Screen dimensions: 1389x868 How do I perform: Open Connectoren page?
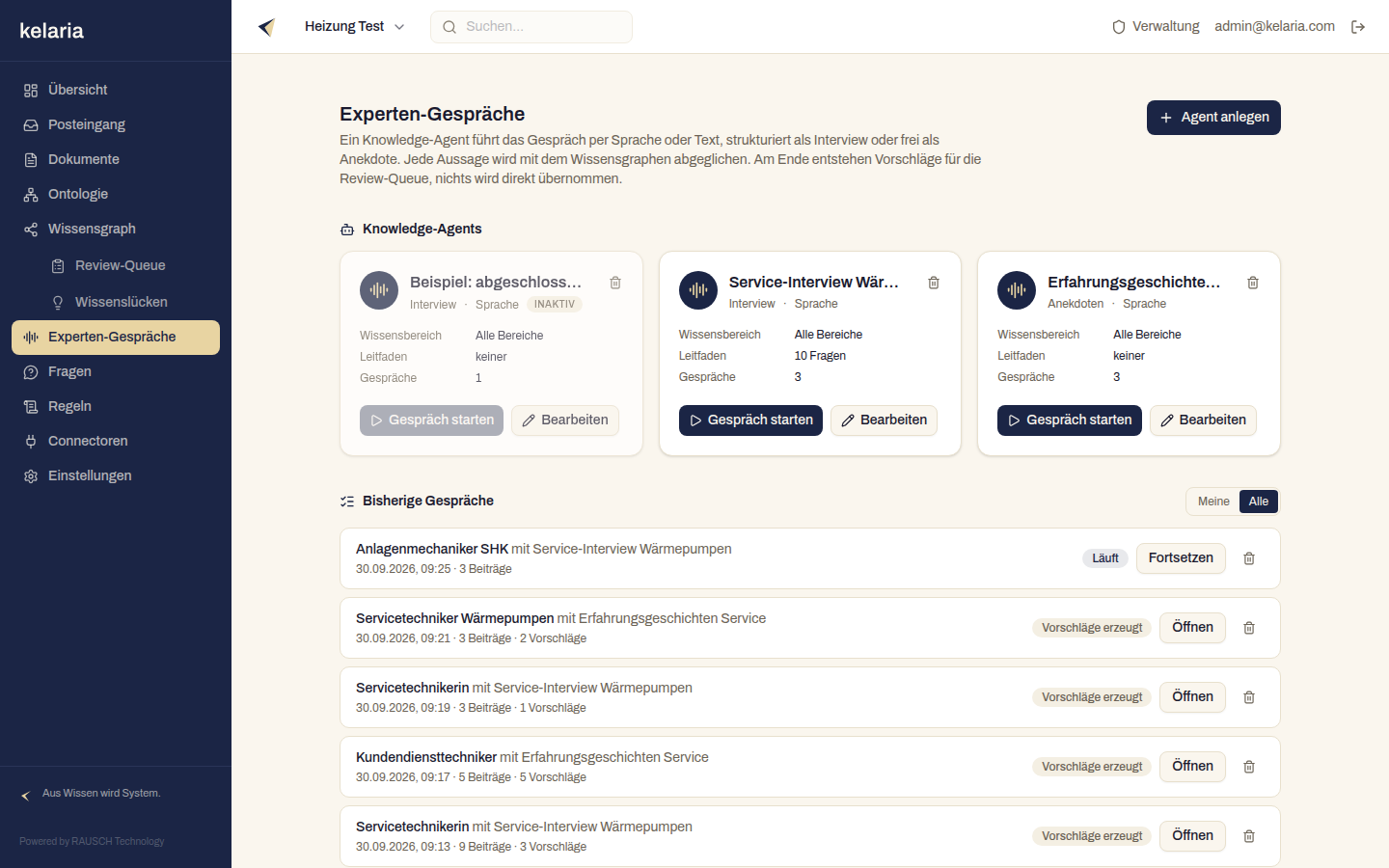point(116,441)
